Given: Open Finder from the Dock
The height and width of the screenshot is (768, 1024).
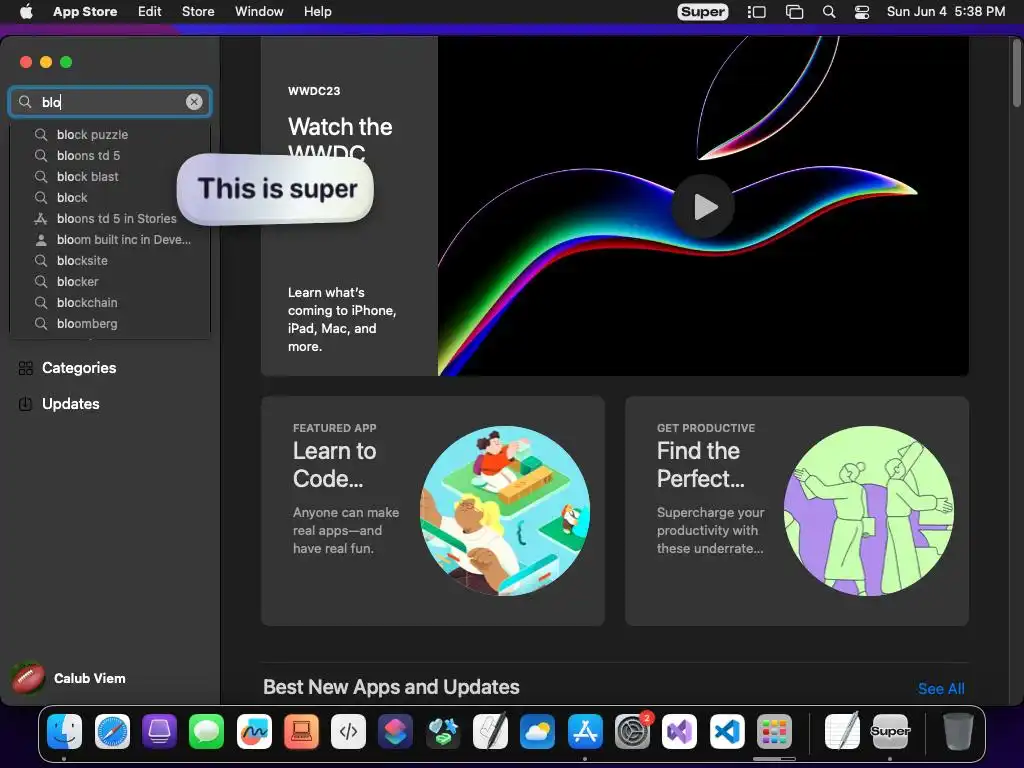Looking at the screenshot, I should point(64,731).
